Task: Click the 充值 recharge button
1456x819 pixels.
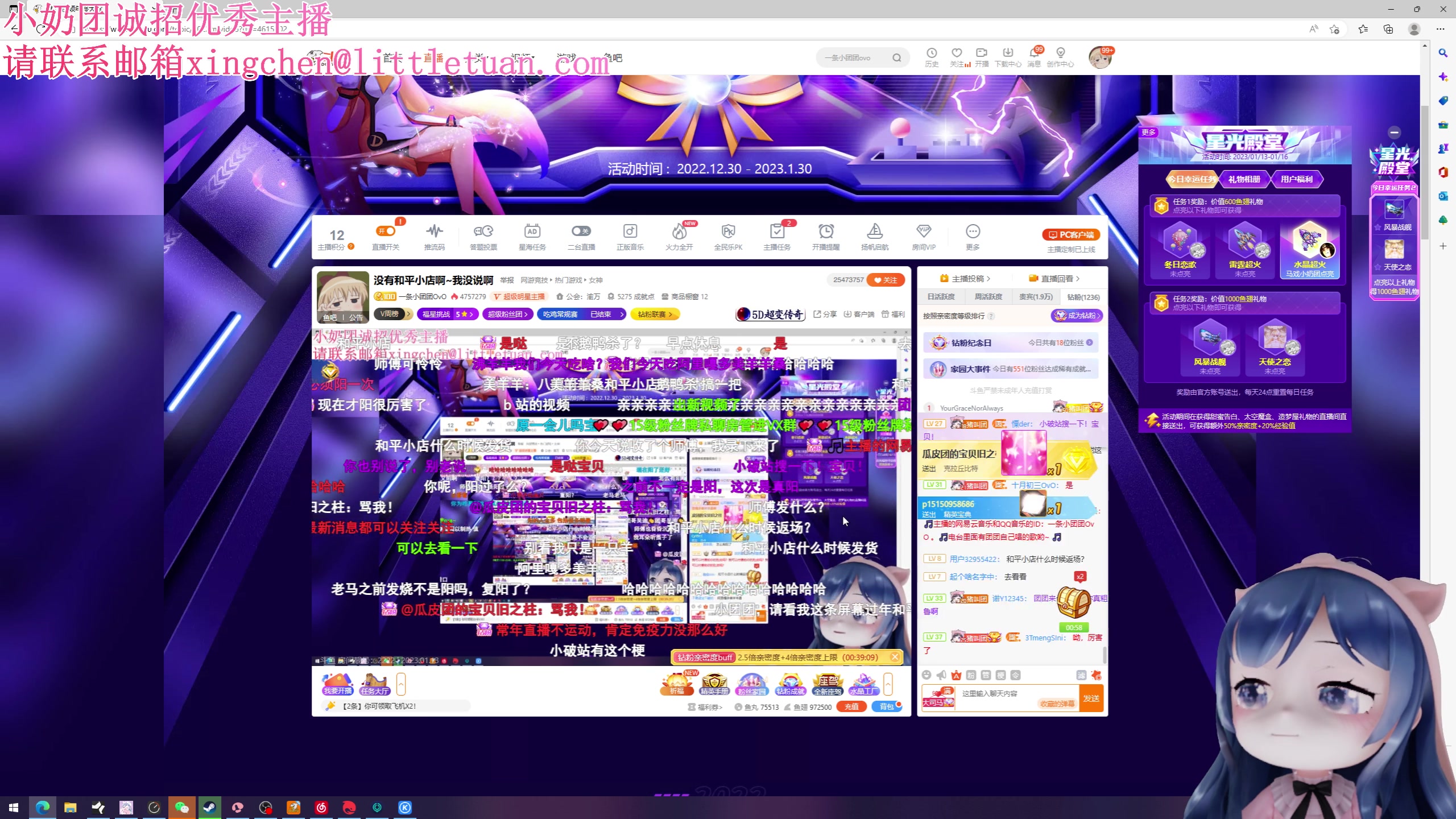Action: [x=852, y=706]
